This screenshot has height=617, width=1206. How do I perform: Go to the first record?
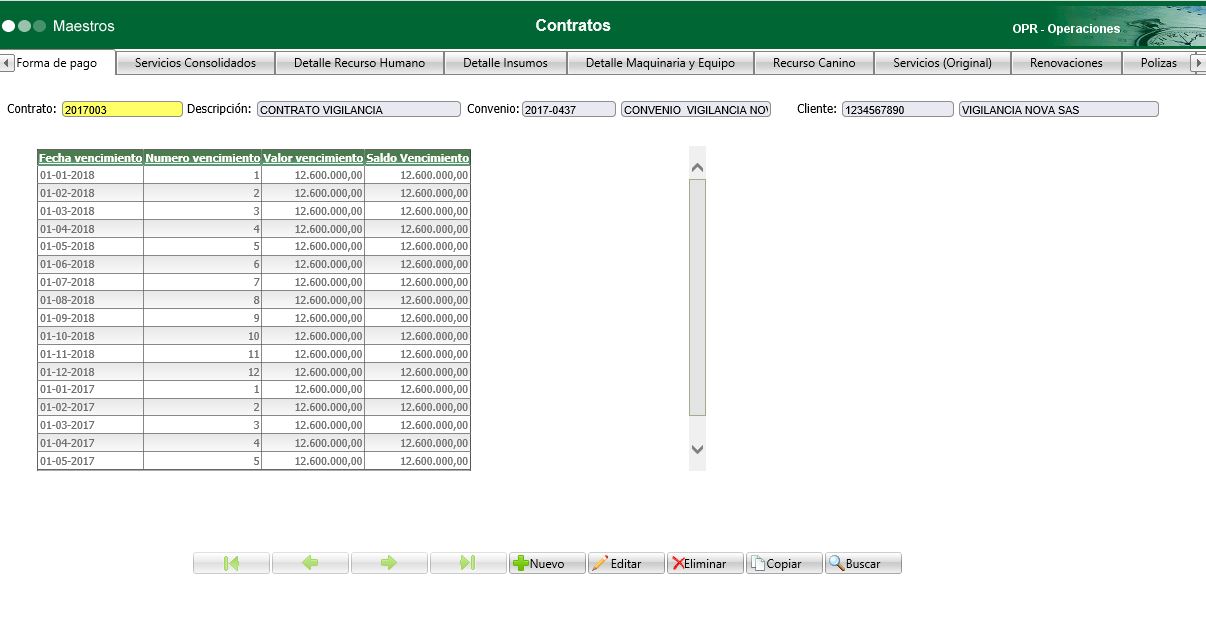tap(231, 563)
